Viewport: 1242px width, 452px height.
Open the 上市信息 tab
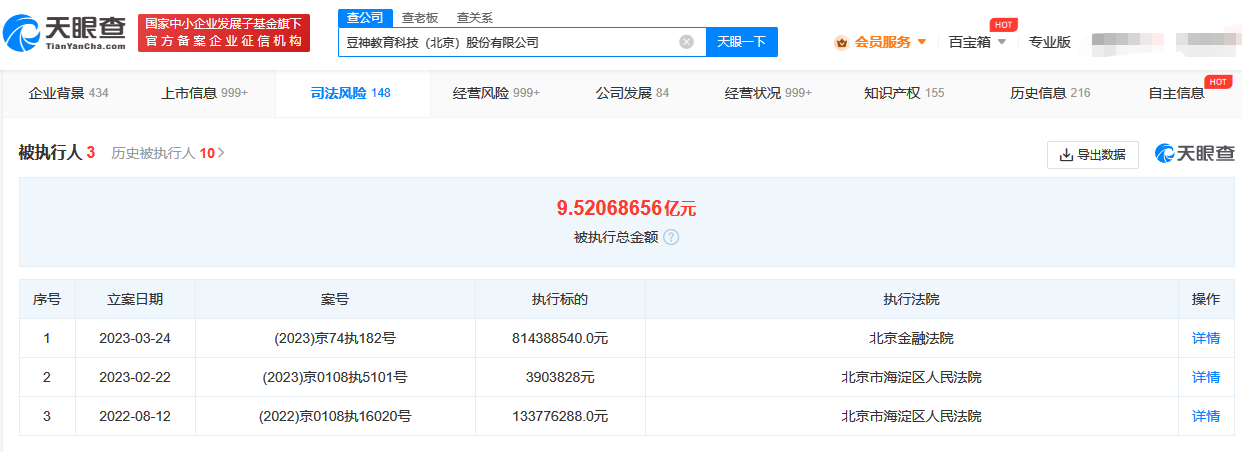pos(204,93)
